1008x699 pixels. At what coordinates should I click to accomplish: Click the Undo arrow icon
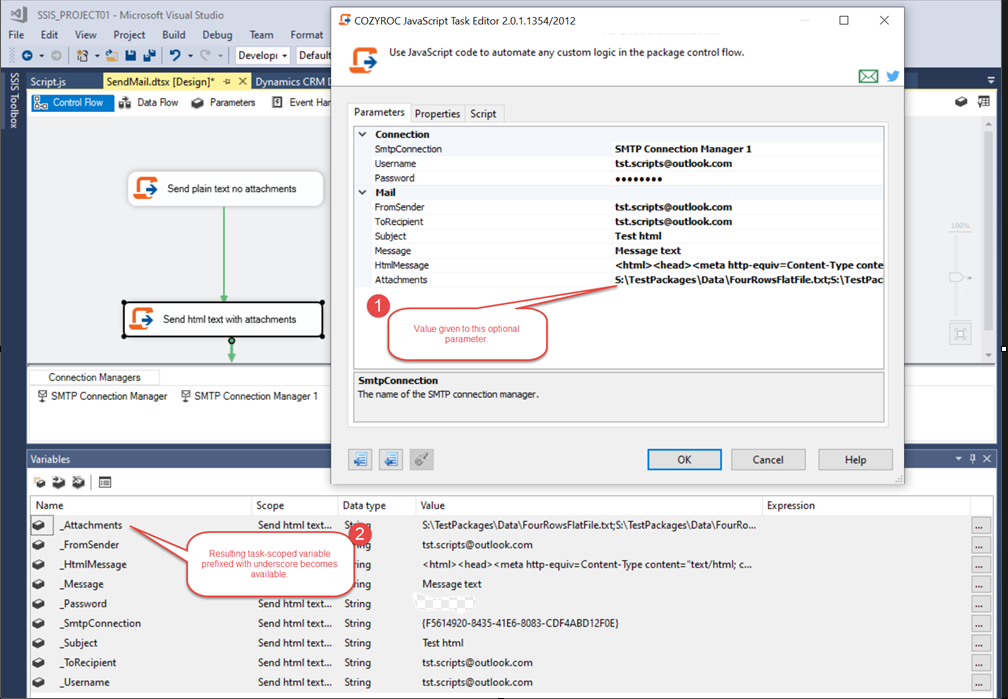pos(175,56)
